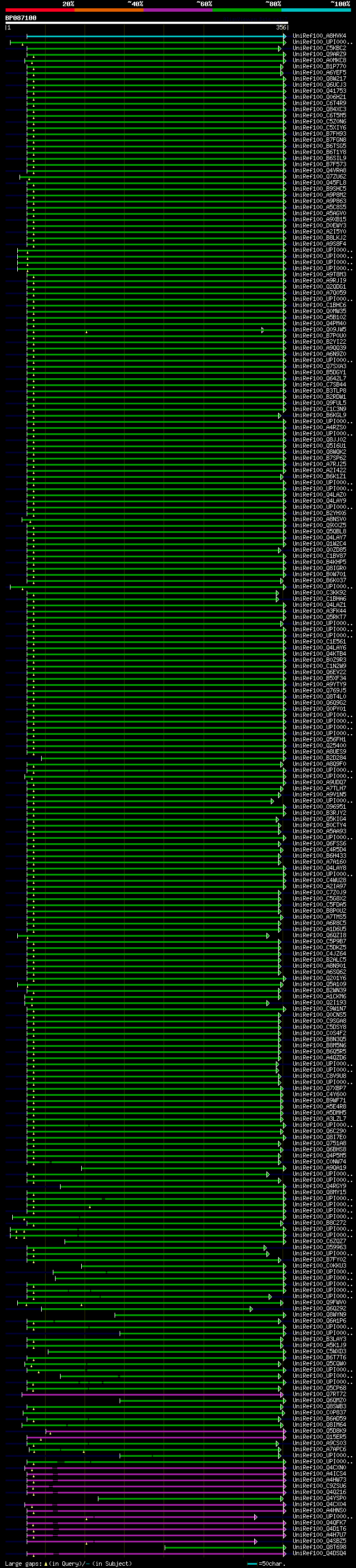Open hit UniRef100_B1P770
This screenshot has width=356, height=1568.
[x=319, y=66]
